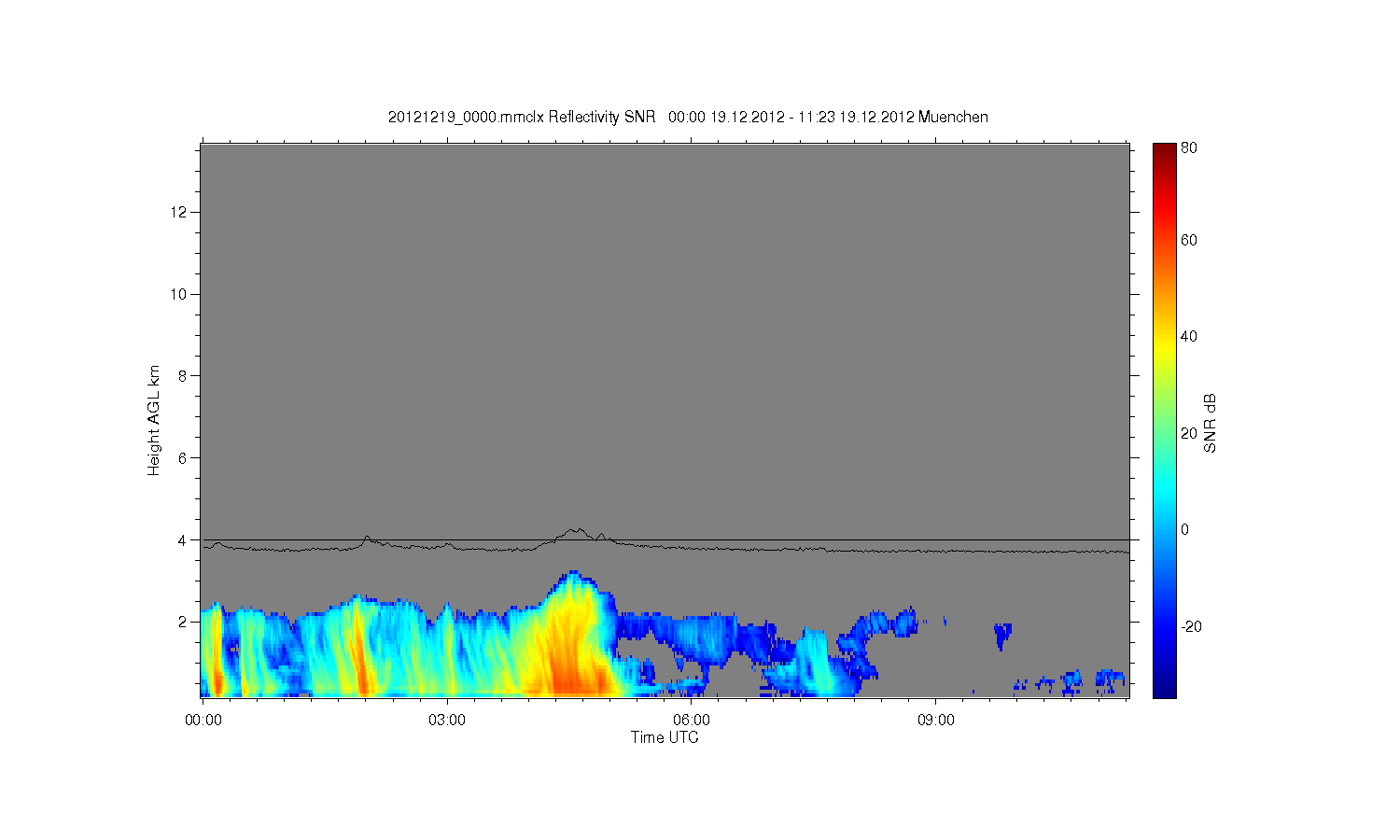Click the colorbar label 80

coord(1189,147)
